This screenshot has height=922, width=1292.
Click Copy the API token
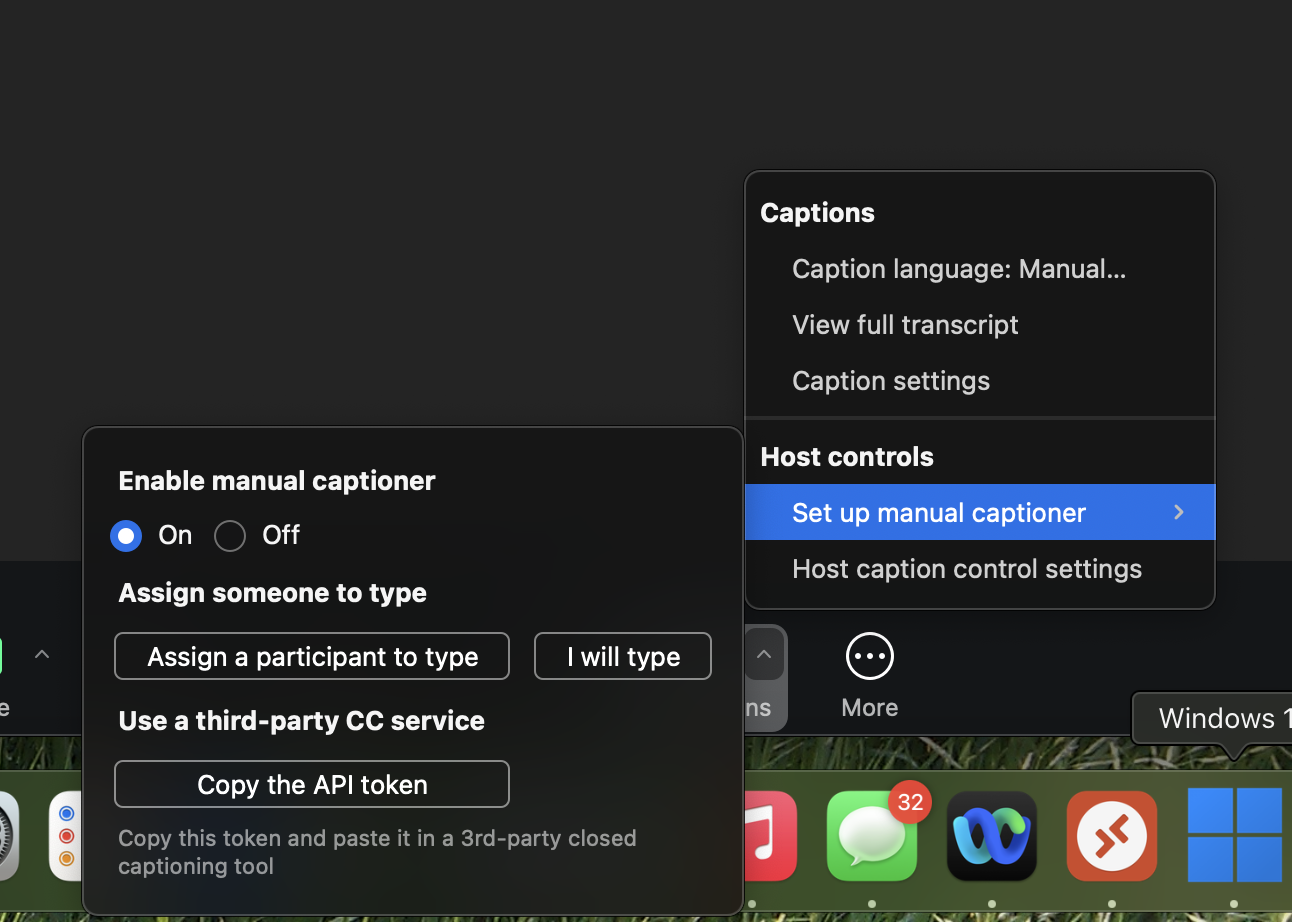(311, 784)
